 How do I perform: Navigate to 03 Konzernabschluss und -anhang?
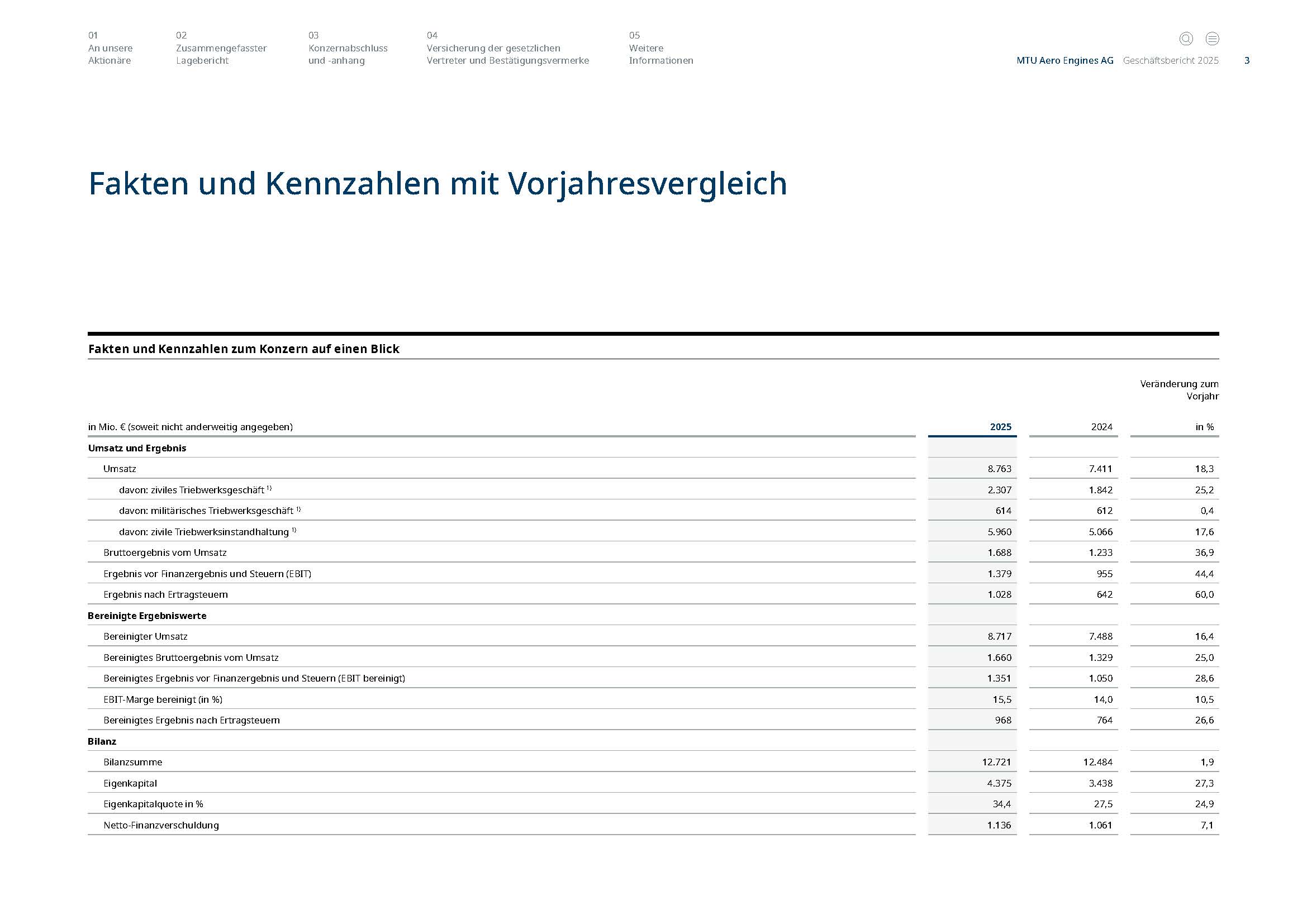[348, 48]
